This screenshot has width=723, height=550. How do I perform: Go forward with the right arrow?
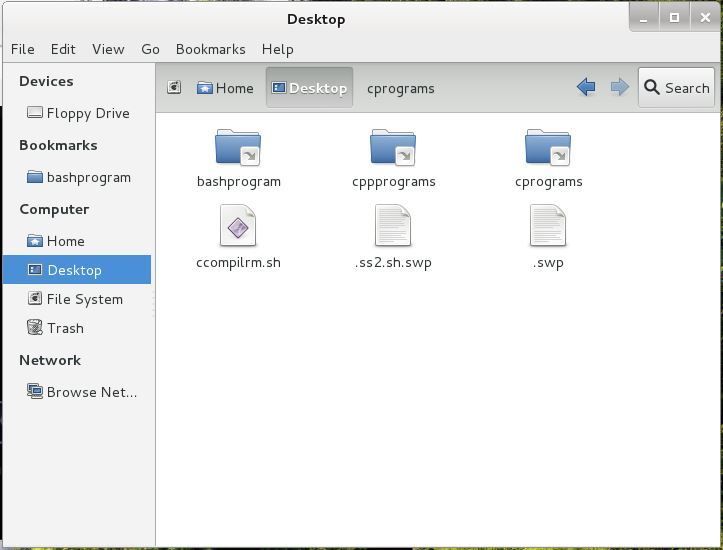coord(620,87)
